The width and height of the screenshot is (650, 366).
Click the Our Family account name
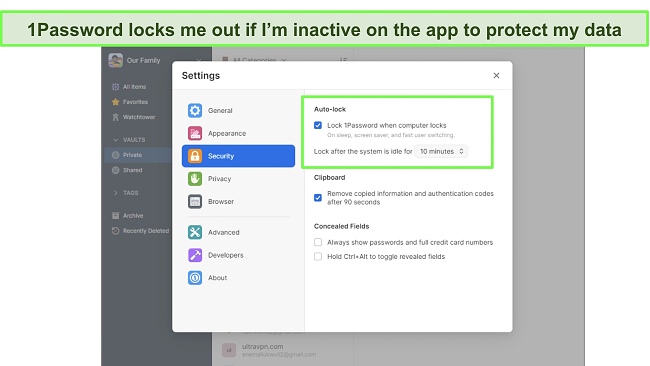[x=143, y=61]
